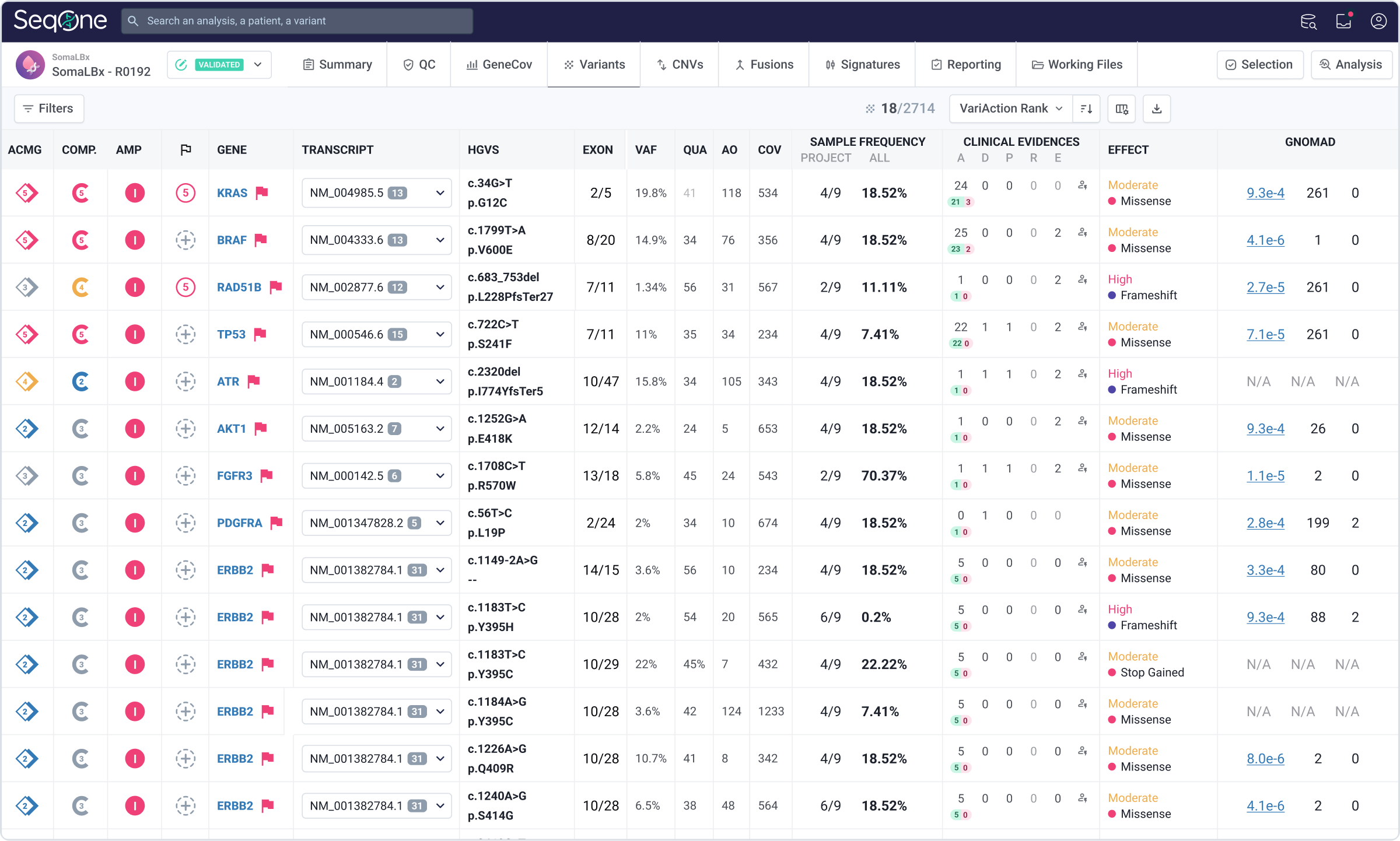
Task: Click the search analysis input field
Action: pyautogui.click(x=297, y=21)
